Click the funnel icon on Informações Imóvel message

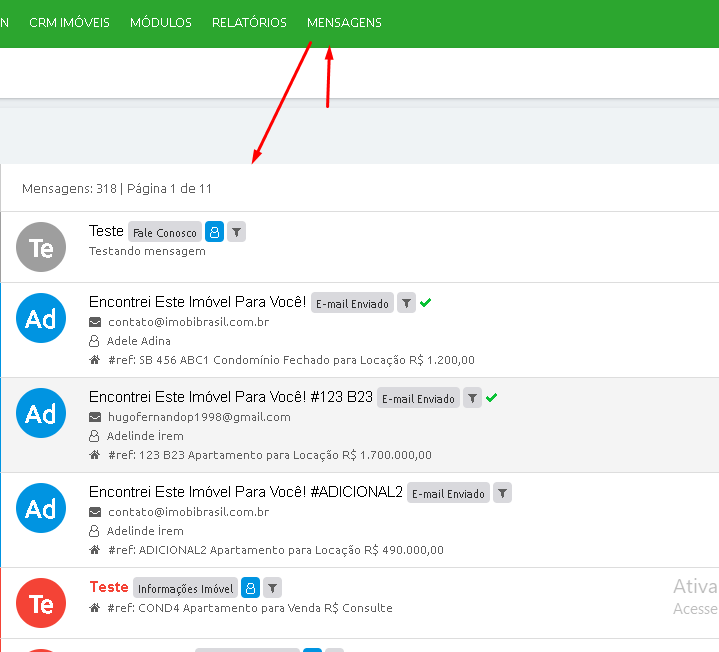click(x=272, y=588)
